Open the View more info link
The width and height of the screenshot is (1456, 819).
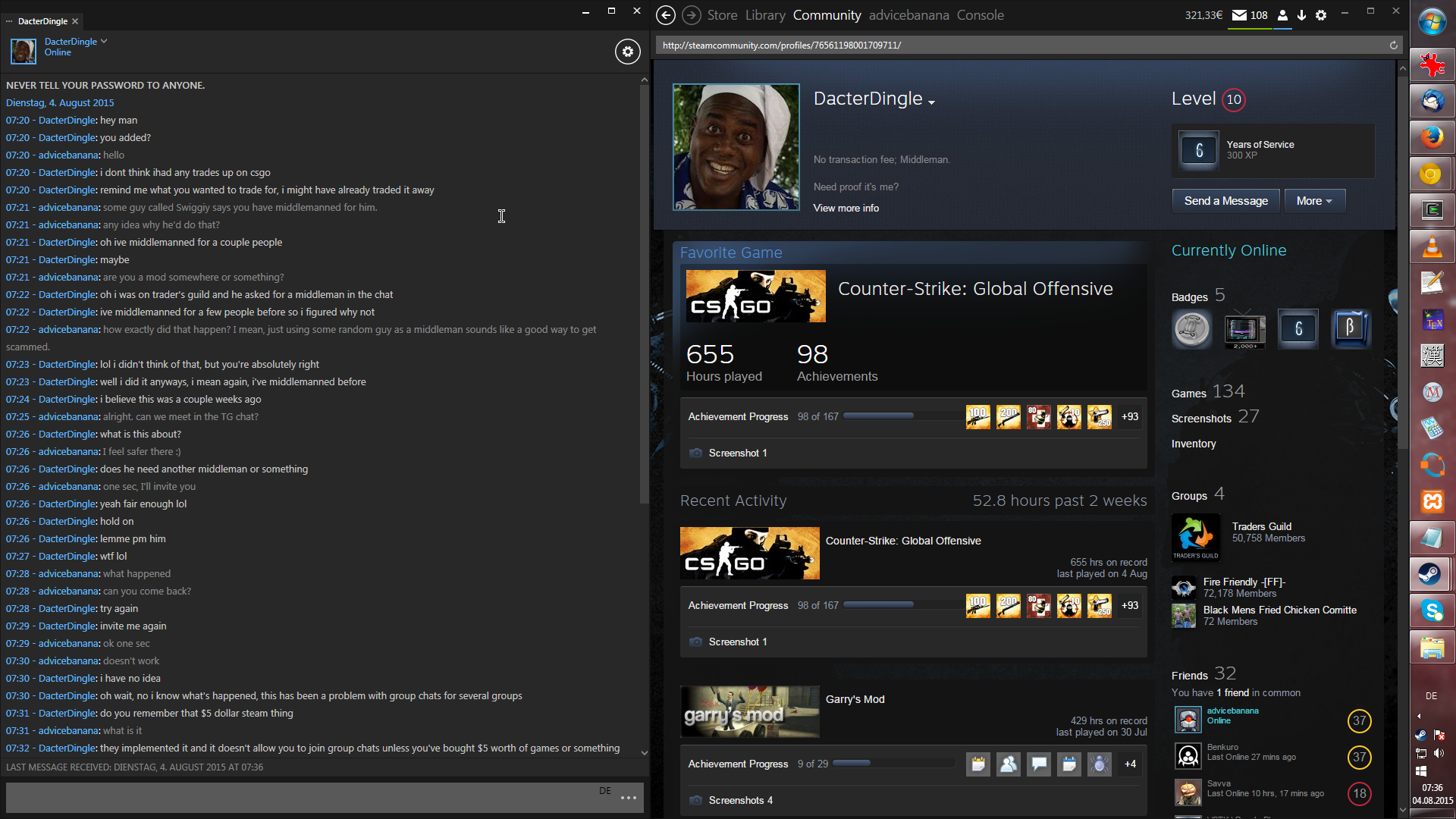click(846, 208)
